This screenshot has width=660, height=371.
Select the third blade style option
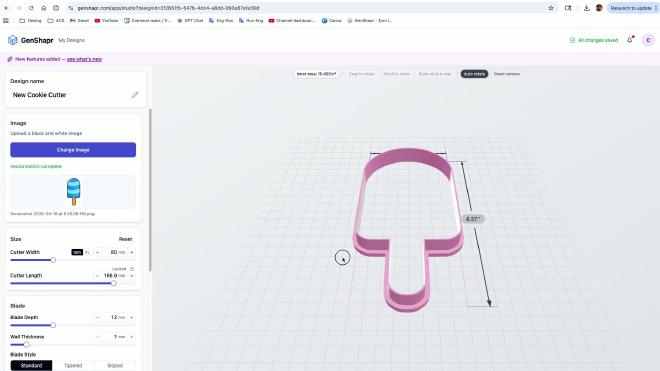tap(115, 366)
